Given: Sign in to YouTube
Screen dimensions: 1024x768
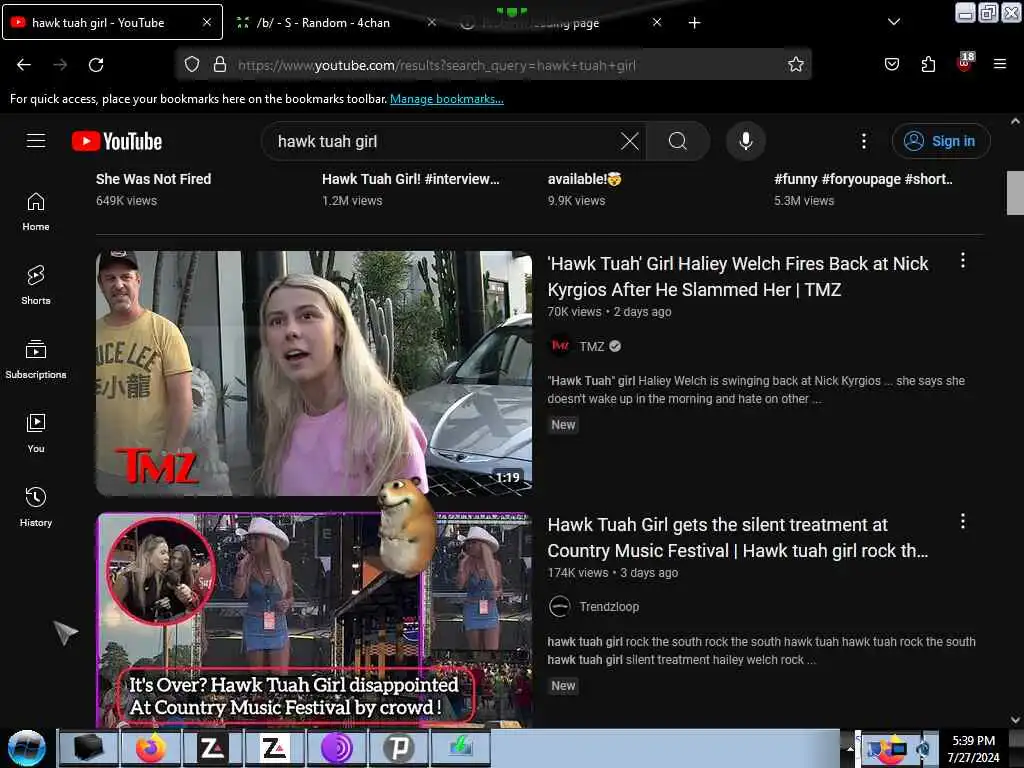Looking at the screenshot, I should (x=941, y=141).
